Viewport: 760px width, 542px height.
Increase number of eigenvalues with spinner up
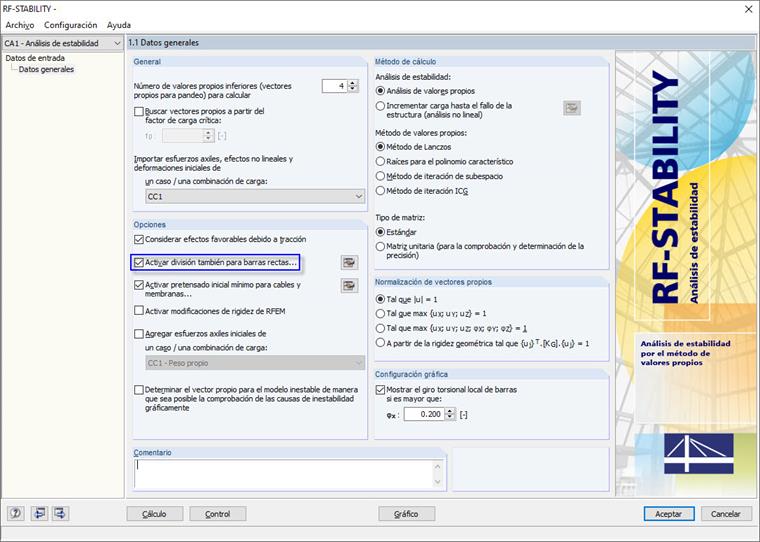pyautogui.click(x=353, y=83)
